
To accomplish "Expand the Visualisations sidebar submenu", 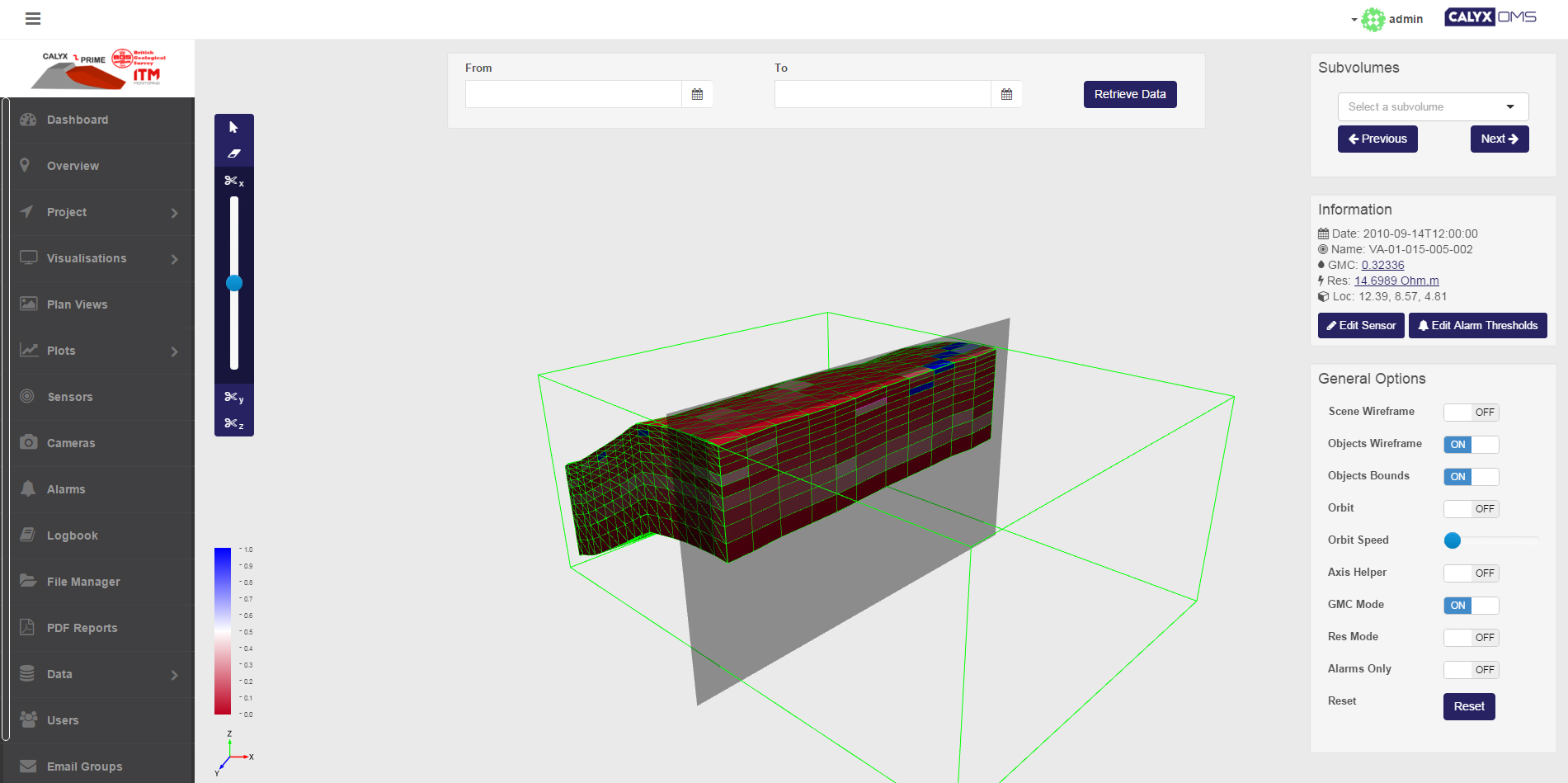I will pos(99,258).
